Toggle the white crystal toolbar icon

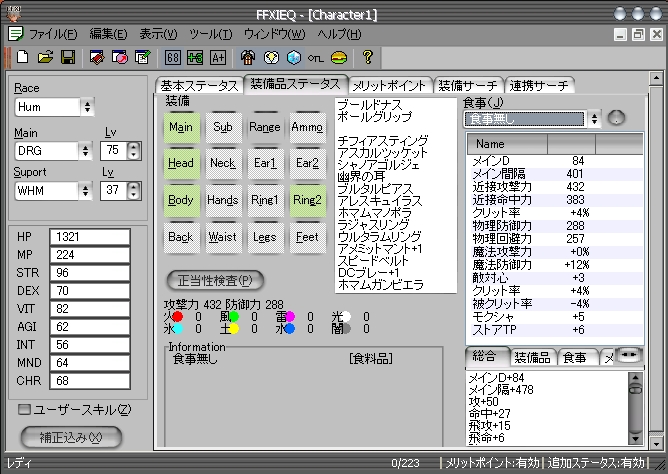(271, 57)
